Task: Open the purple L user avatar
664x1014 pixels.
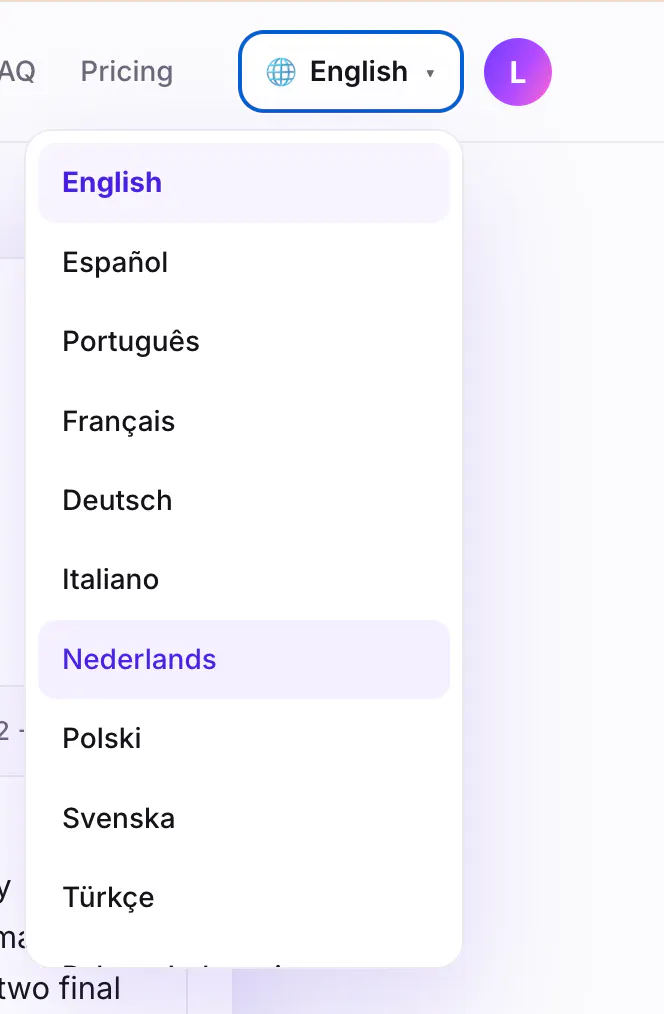Action: [517, 72]
